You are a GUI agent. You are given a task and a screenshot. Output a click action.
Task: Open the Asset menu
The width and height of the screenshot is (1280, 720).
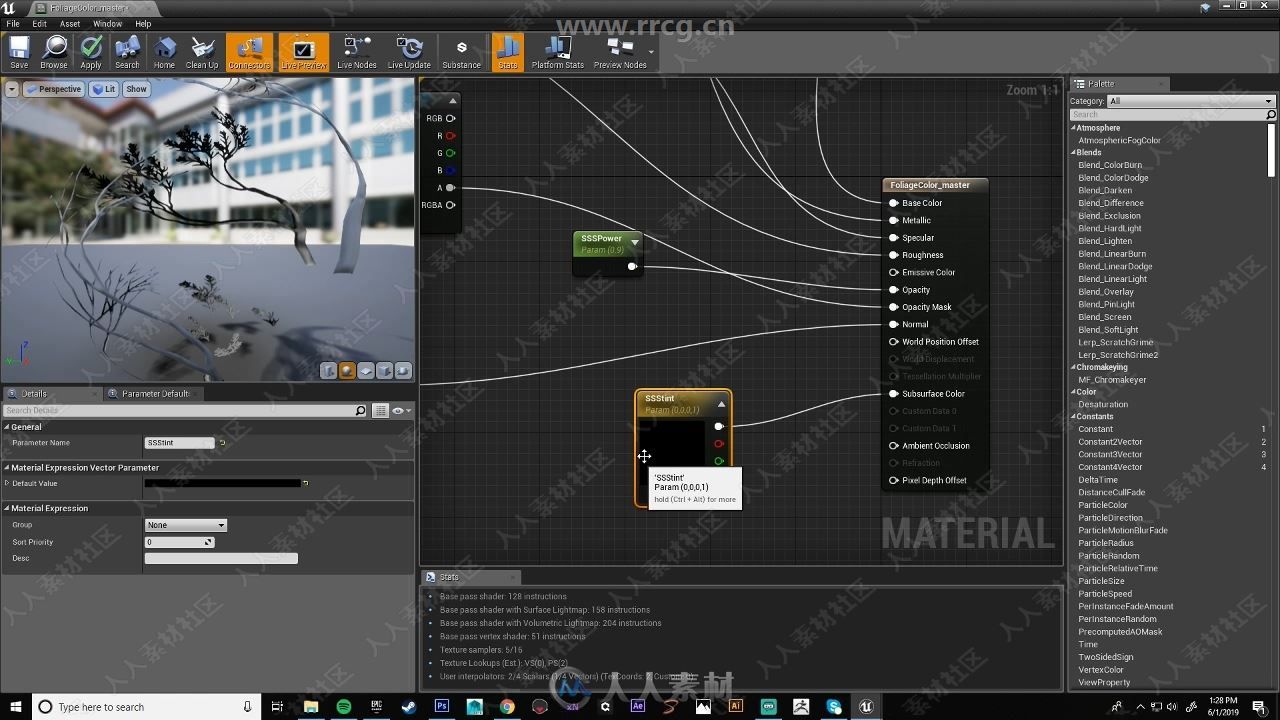tap(70, 24)
